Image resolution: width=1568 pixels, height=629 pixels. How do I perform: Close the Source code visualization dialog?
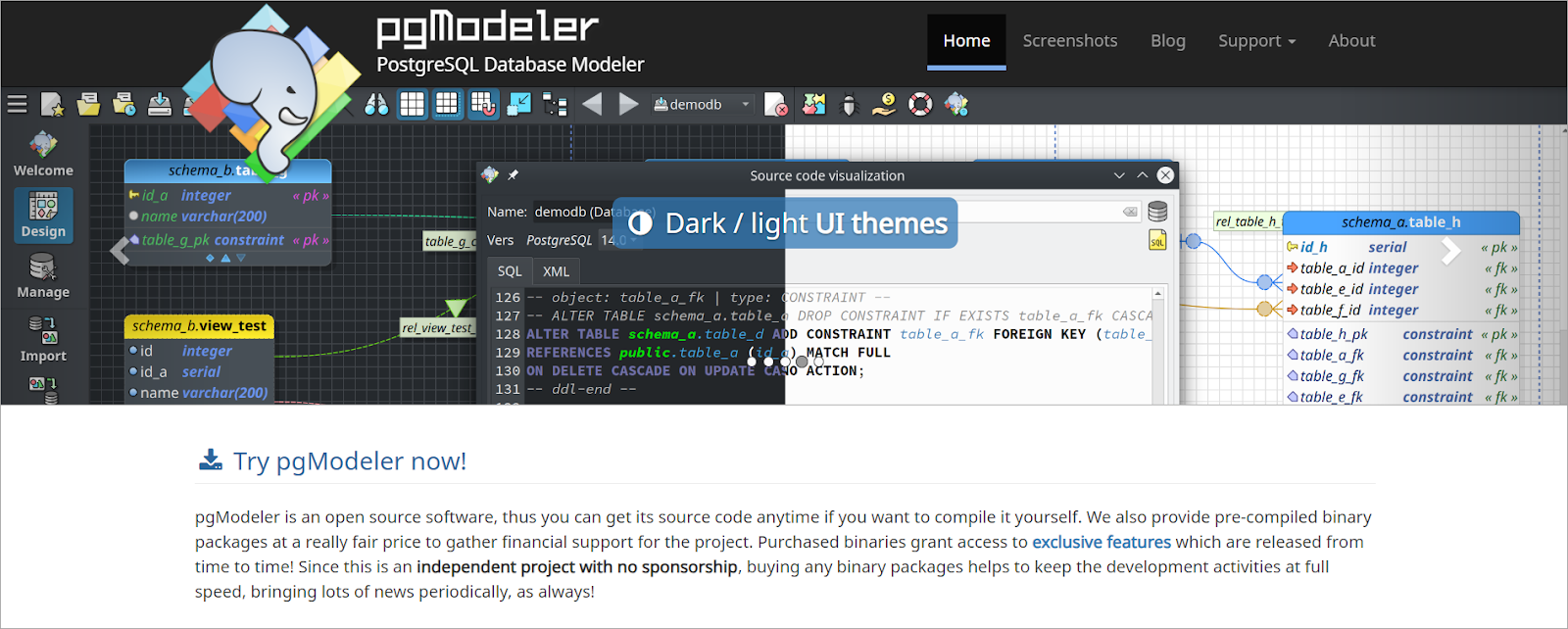pos(1165,175)
